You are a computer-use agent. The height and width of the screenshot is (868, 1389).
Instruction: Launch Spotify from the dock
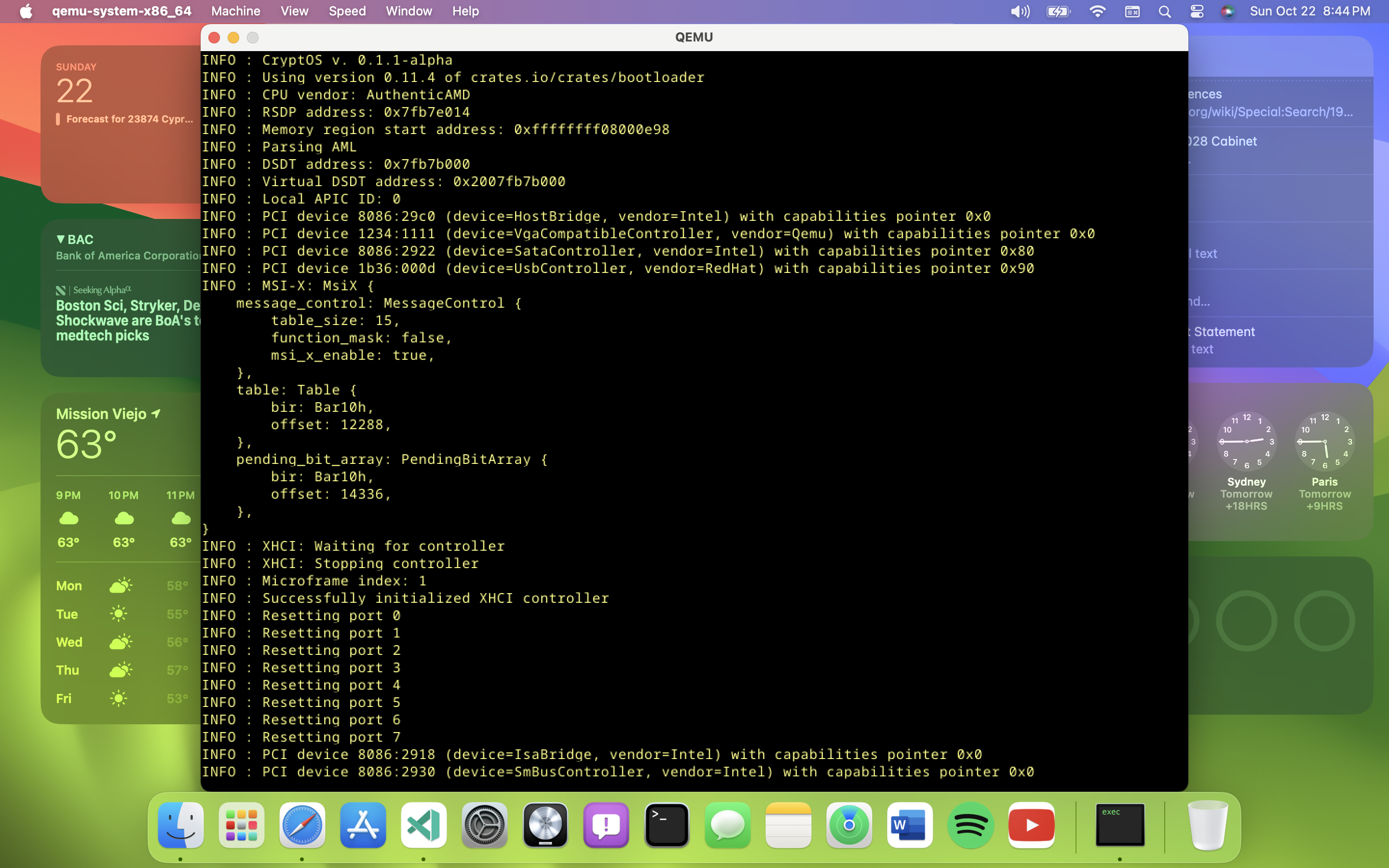tap(970, 826)
